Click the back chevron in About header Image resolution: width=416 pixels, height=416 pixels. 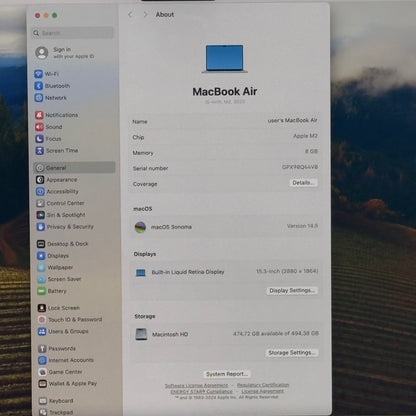[x=130, y=14]
